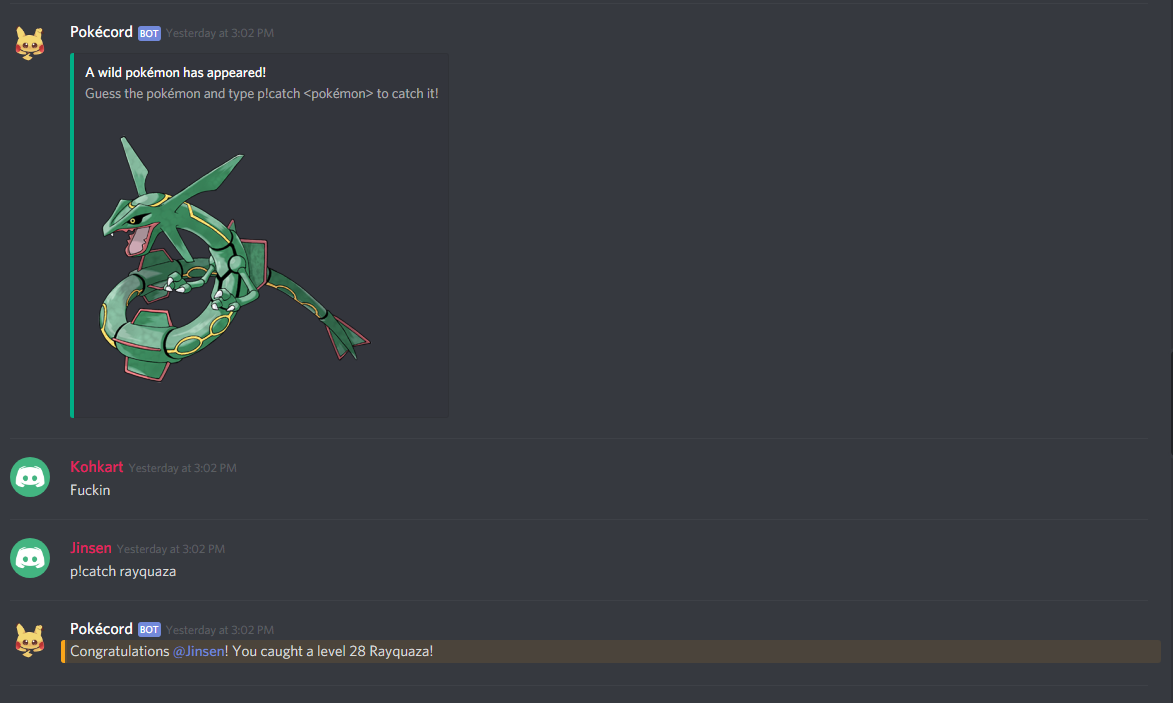Click Pokécord username on congratulations message

tap(101, 629)
